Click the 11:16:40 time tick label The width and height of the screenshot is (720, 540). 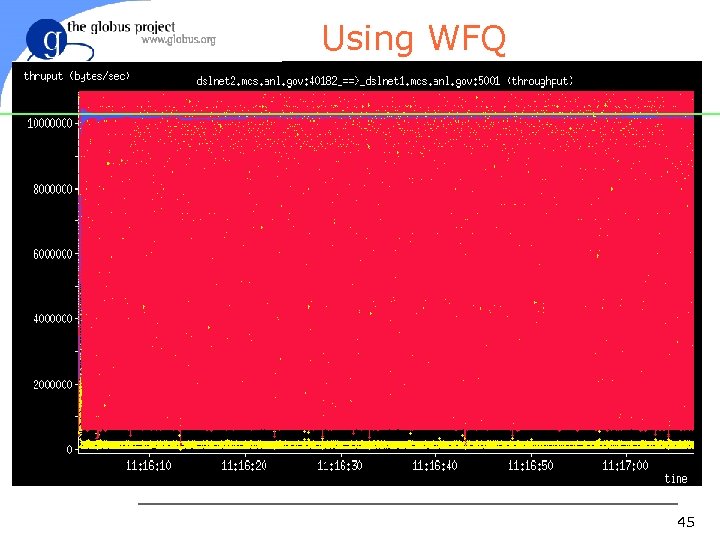point(435,466)
